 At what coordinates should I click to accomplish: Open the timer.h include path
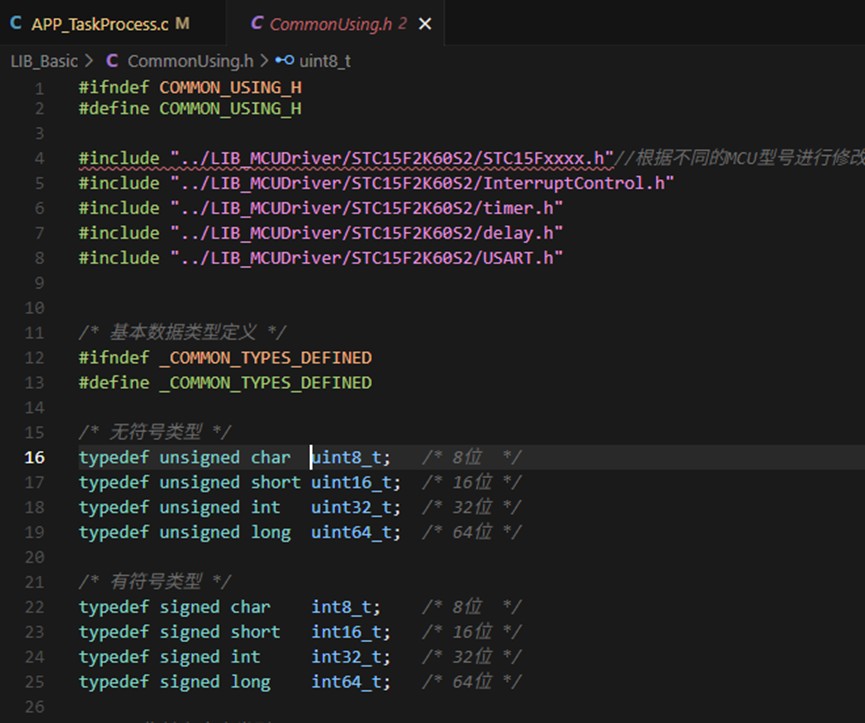(366, 208)
